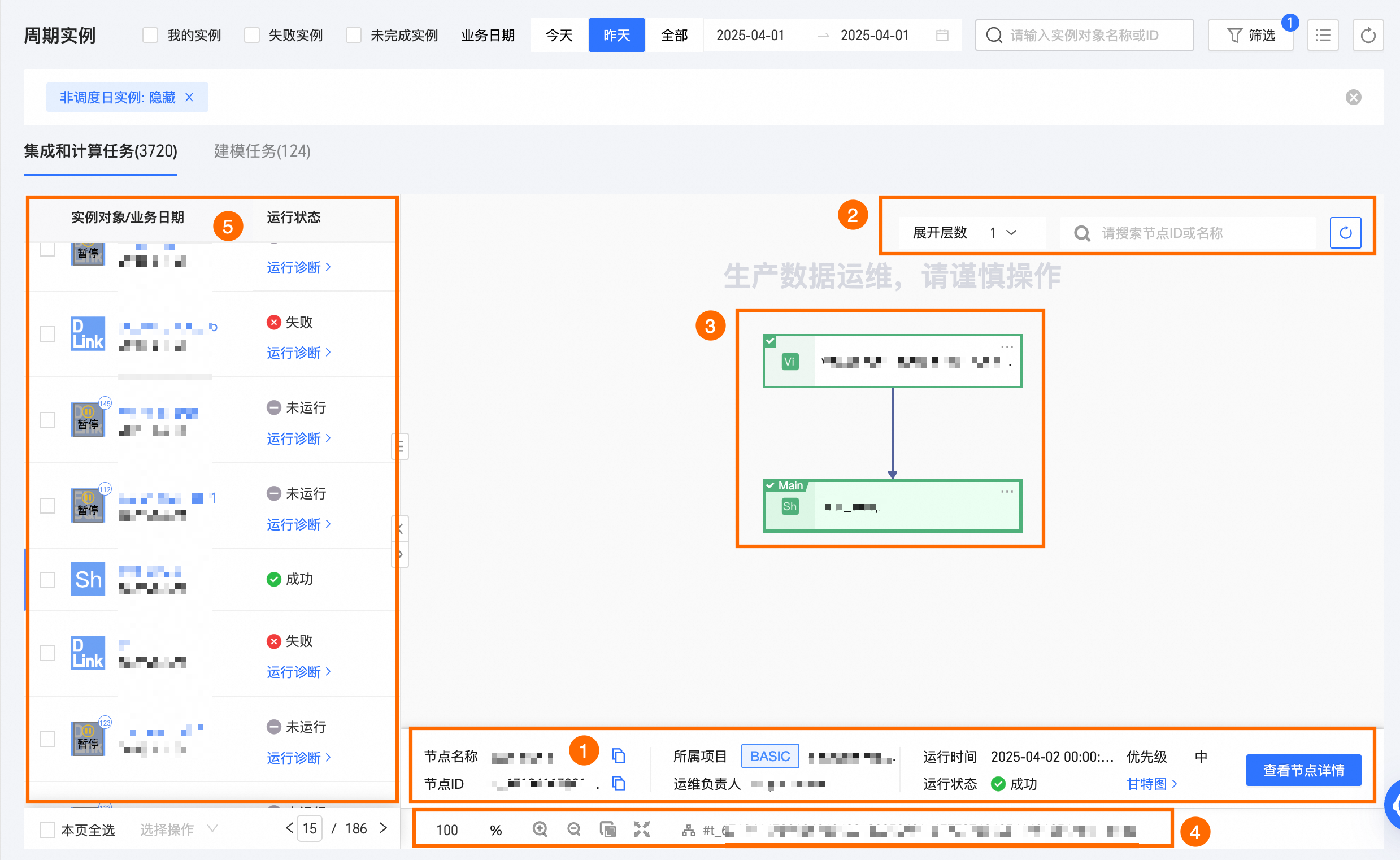This screenshot has height=860, width=1400.
Task: Click the paused icon with badge 145
Action: (x=88, y=419)
